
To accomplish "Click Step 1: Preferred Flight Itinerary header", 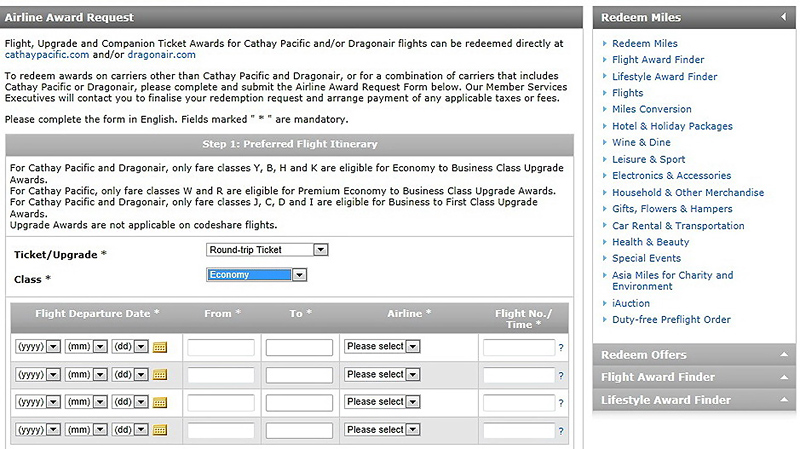I will coord(290,144).
